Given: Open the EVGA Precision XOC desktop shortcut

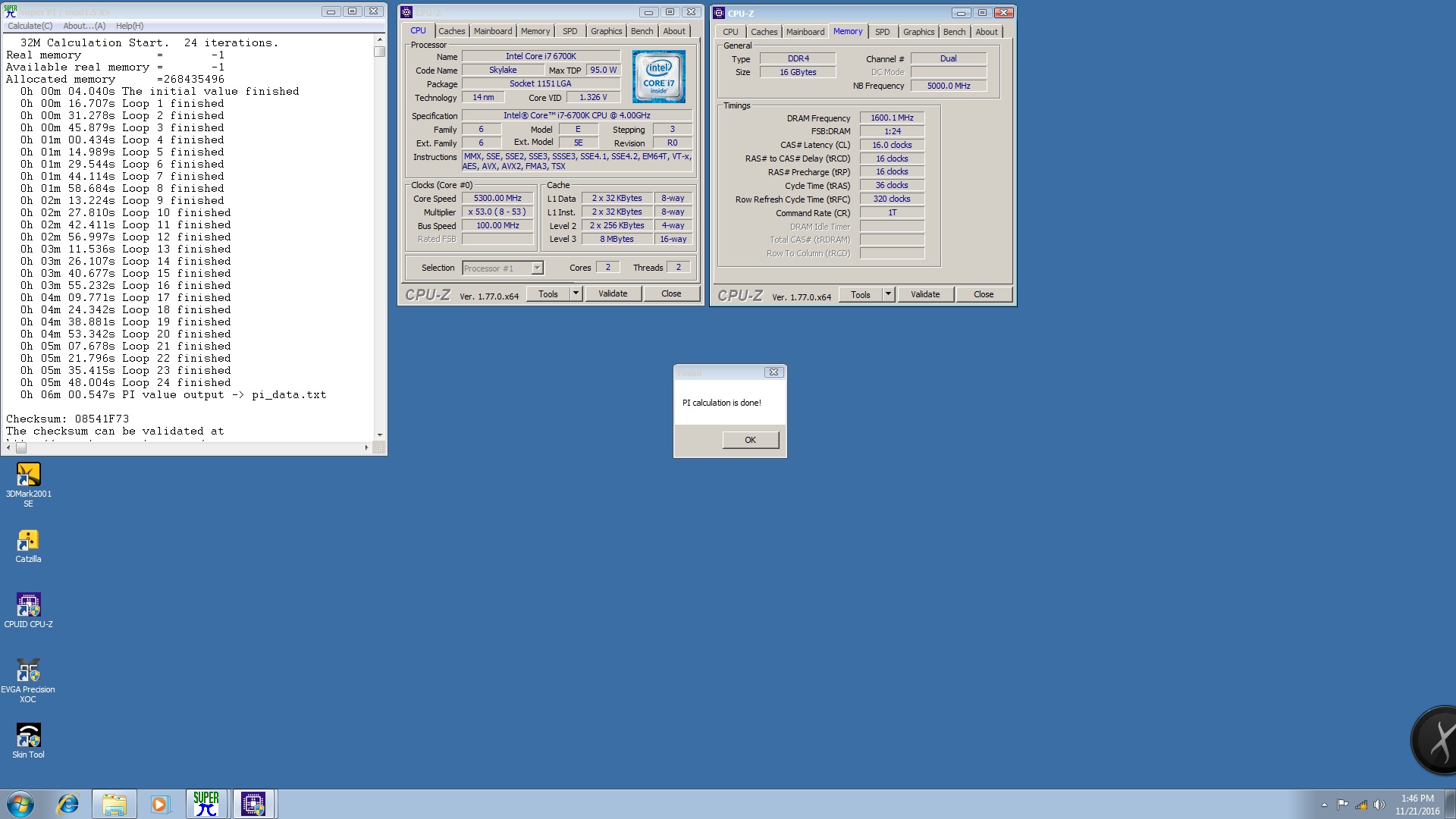Looking at the screenshot, I should [x=28, y=680].
